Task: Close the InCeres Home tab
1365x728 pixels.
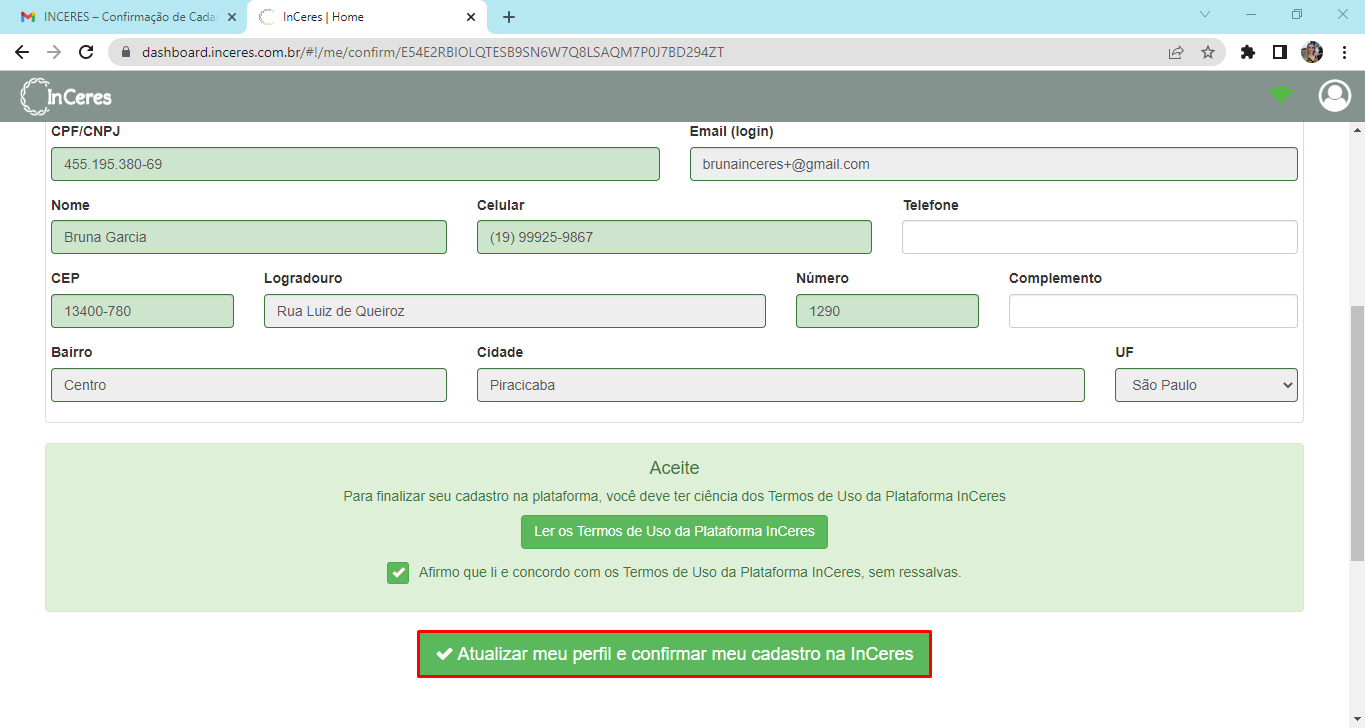Action: [471, 17]
